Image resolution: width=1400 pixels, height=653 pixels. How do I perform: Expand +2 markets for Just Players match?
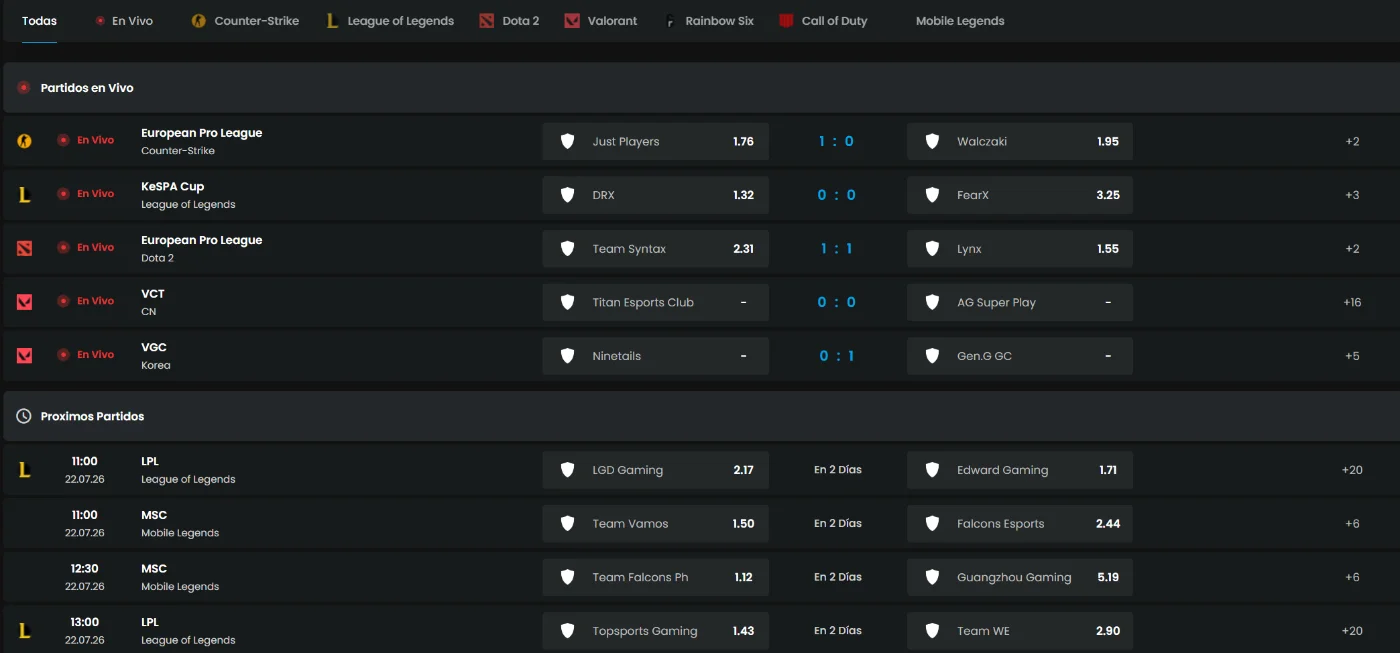point(1352,142)
